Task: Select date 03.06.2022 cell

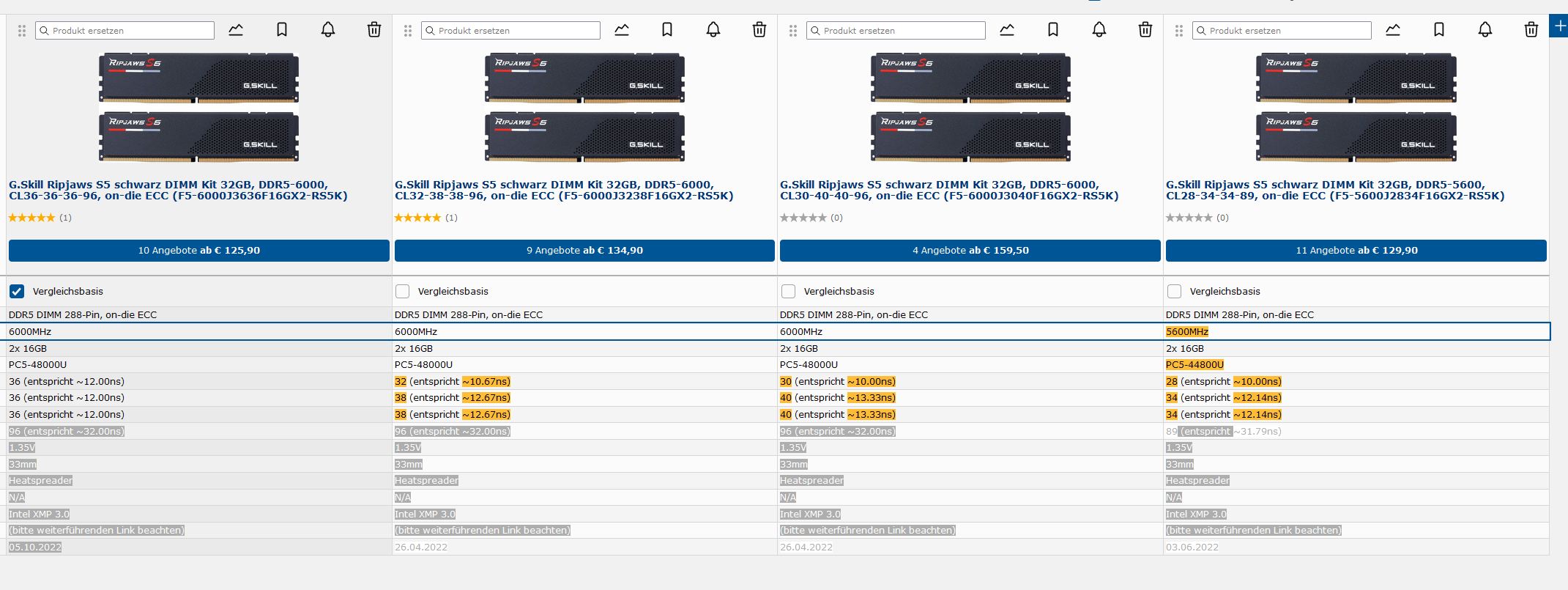Action: click(x=1192, y=547)
